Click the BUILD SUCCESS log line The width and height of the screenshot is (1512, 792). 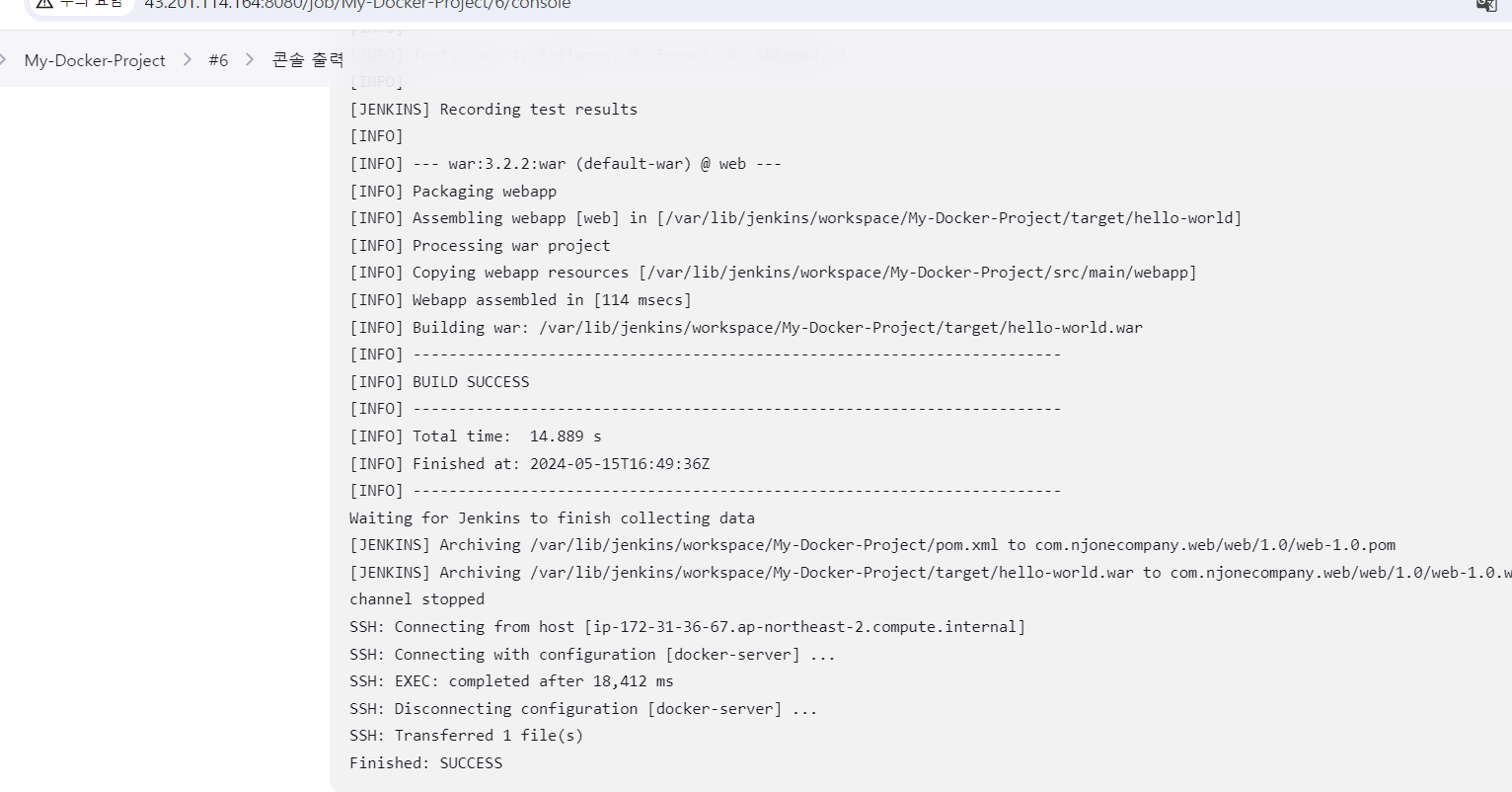click(x=439, y=381)
